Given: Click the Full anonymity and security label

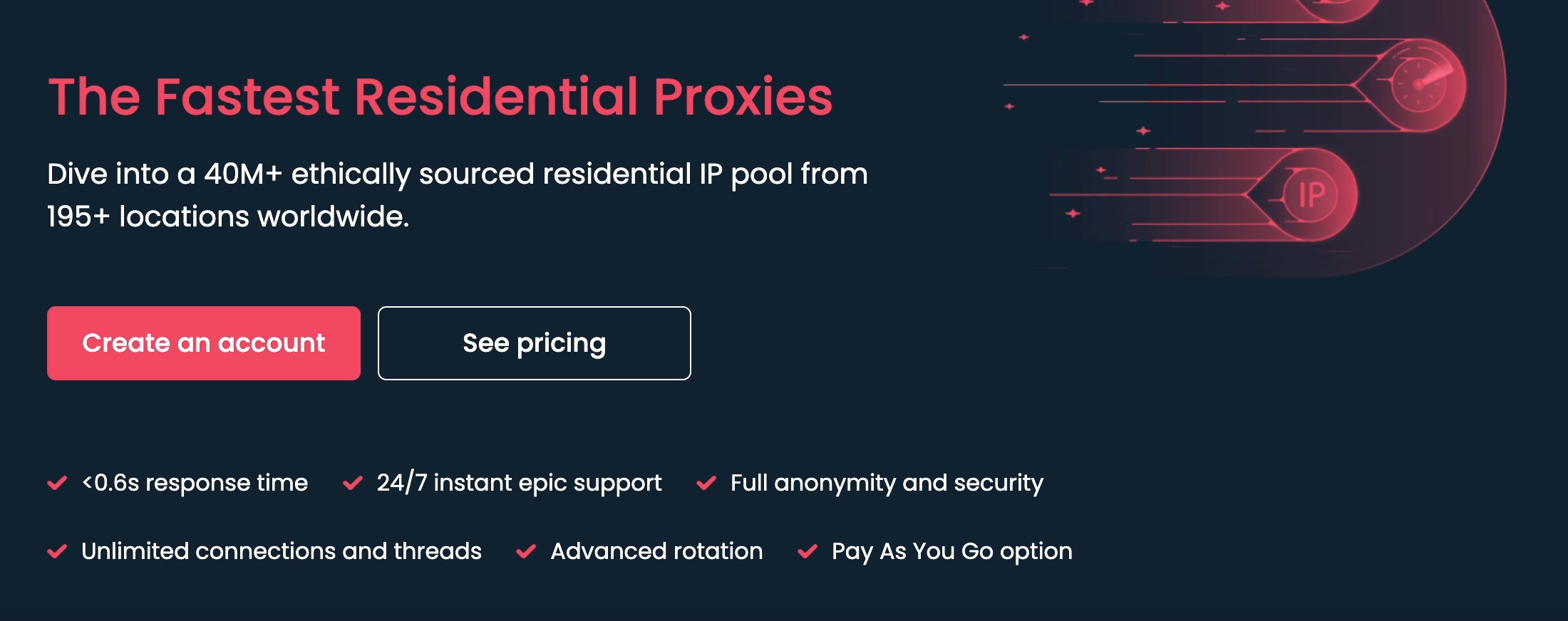Looking at the screenshot, I should click(886, 483).
